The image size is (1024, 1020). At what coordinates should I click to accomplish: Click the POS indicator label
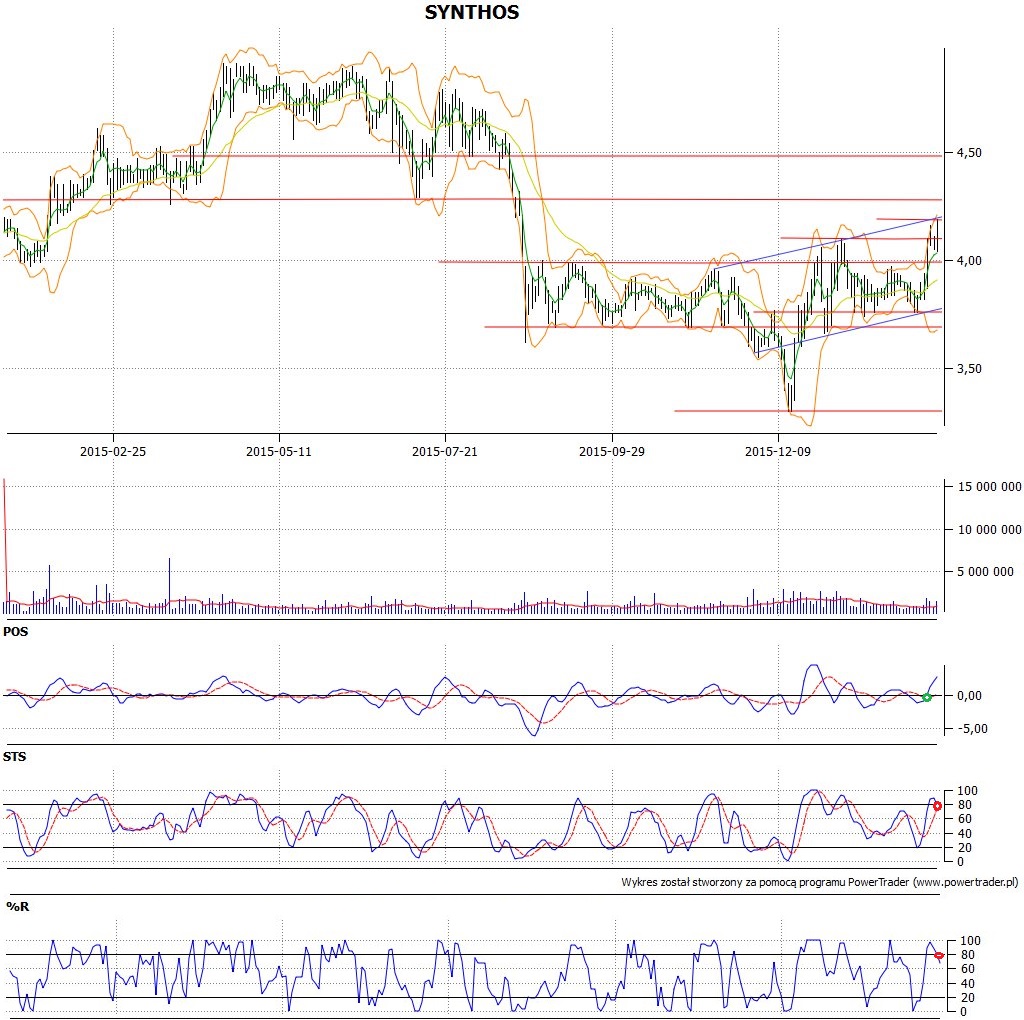pyautogui.click(x=16, y=632)
